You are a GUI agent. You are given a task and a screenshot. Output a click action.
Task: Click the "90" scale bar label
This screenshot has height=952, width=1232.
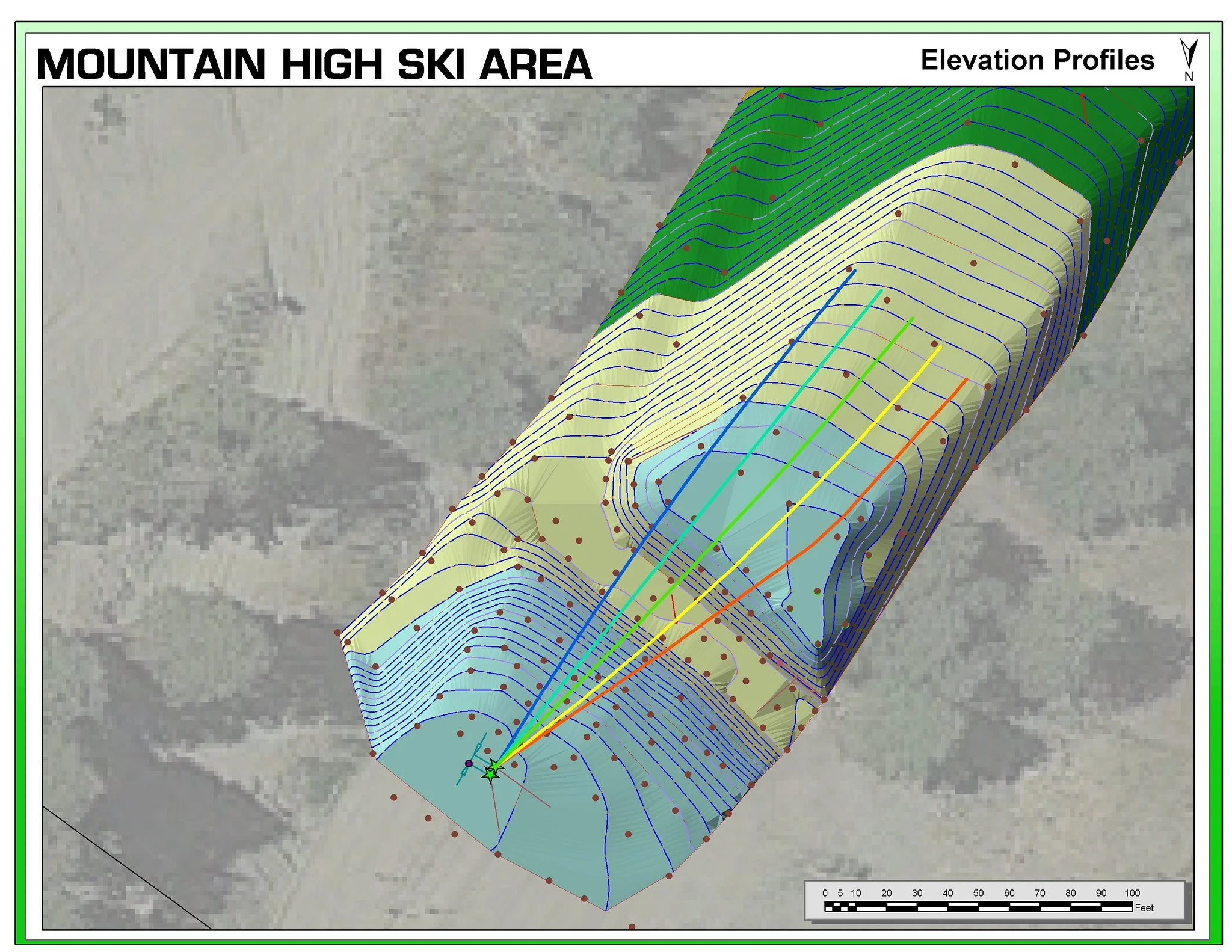click(1101, 893)
